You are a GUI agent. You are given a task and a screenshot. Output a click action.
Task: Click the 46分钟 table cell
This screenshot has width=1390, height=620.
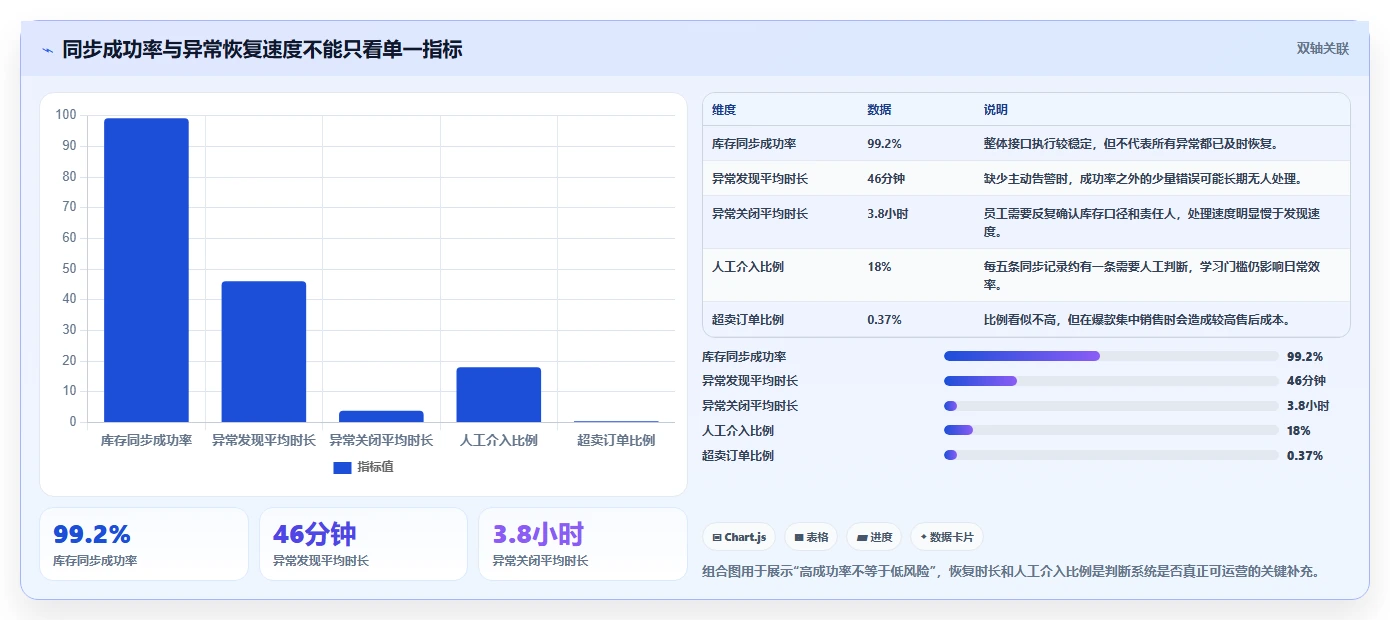pyautogui.click(x=886, y=179)
